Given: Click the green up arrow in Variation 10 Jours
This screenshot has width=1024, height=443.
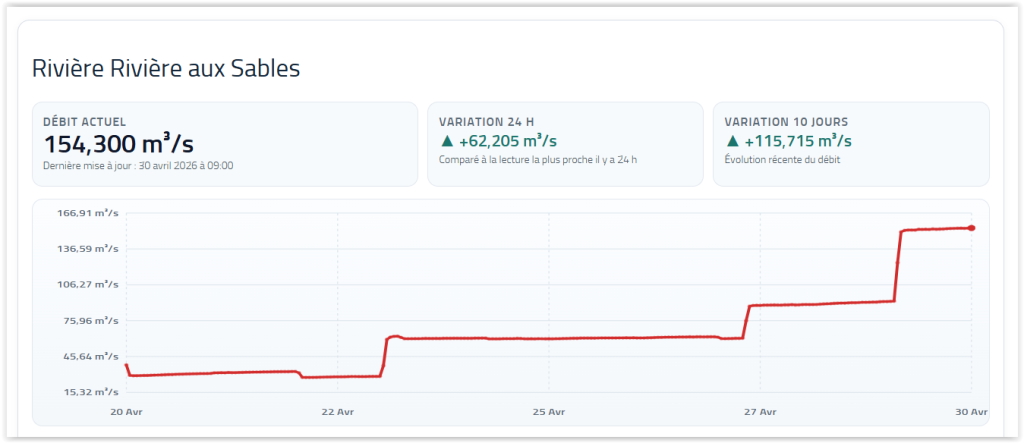Looking at the screenshot, I should pos(732,141).
